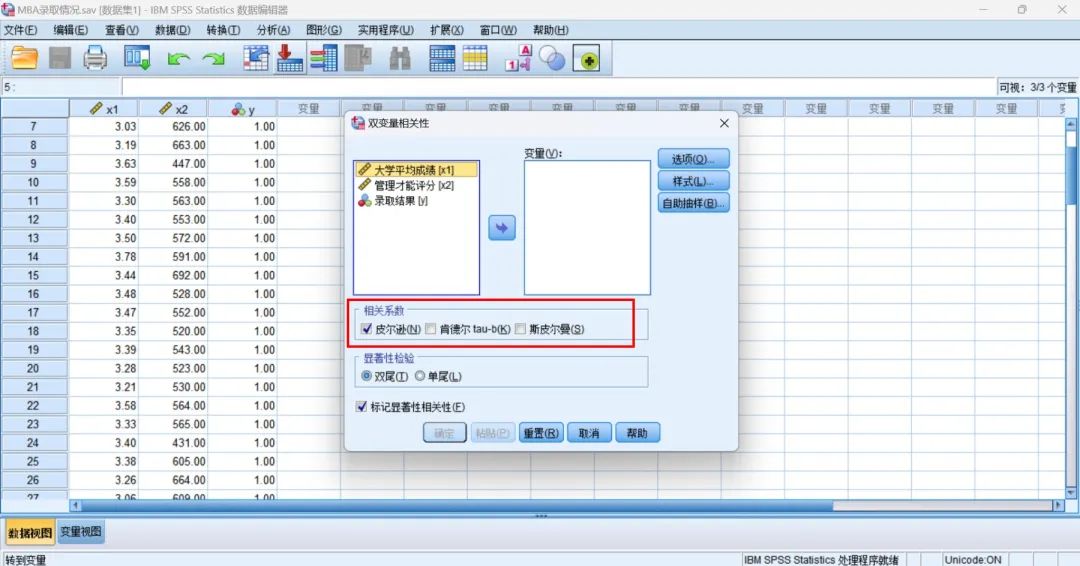Click the cell 626.00 in x2 column
The image size is (1080, 566).
[x=174, y=127]
